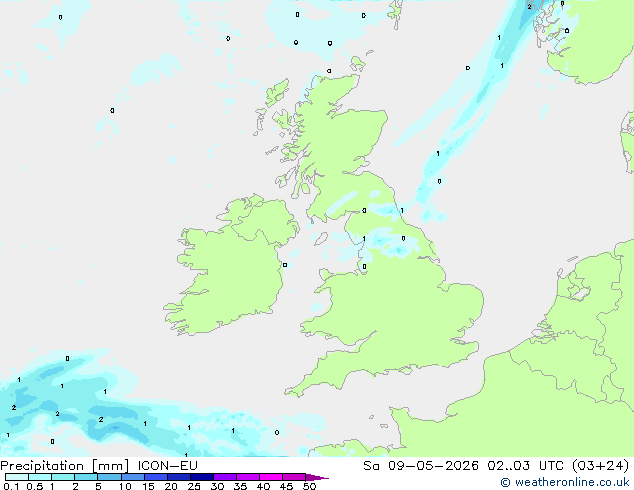This screenshot has width=634, height=490.
Task: Click the '0.5' legend scale label
Action: tap(34, 486)
